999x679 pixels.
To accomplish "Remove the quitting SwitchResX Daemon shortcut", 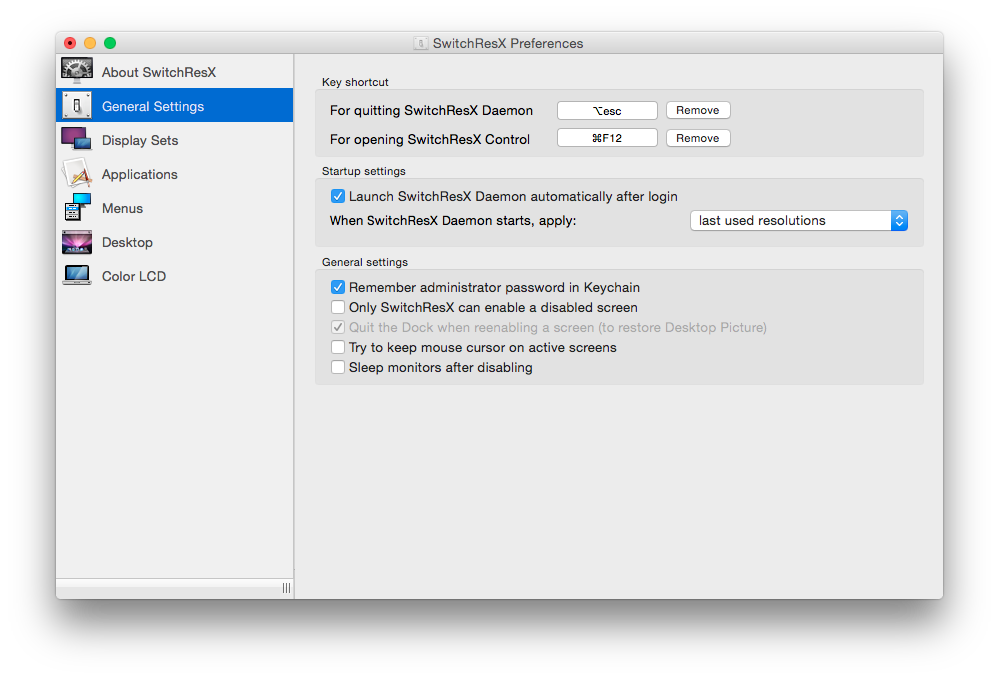I will 698,110.
